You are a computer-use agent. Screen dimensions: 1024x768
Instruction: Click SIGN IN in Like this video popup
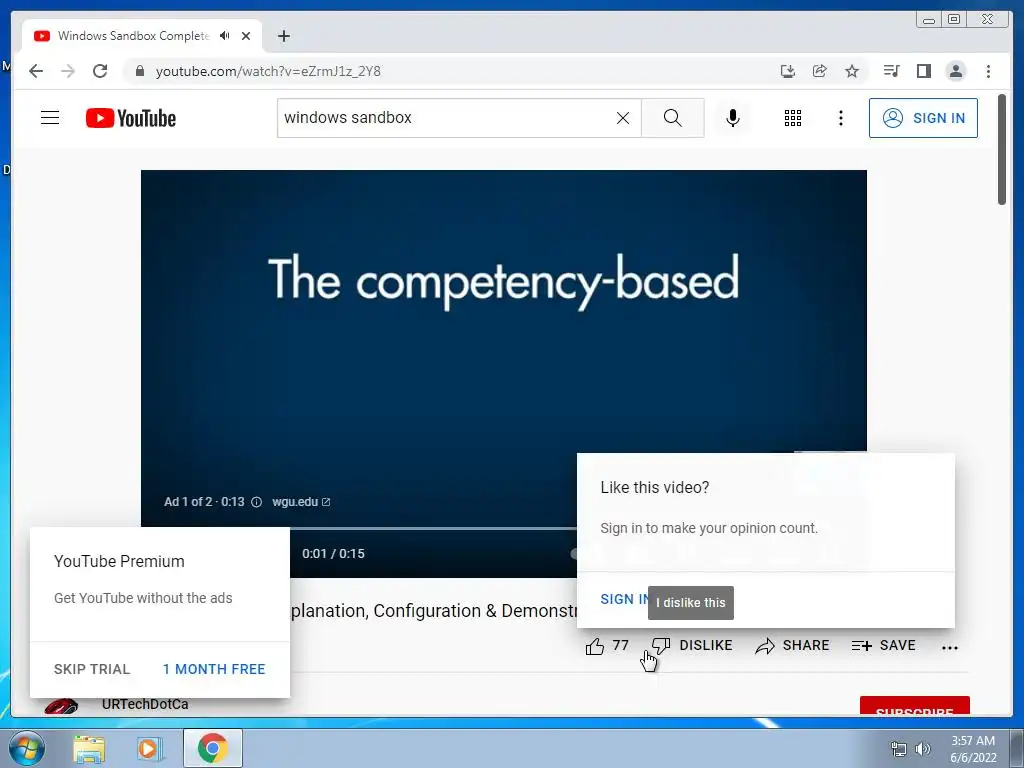(x=624, y=600)
